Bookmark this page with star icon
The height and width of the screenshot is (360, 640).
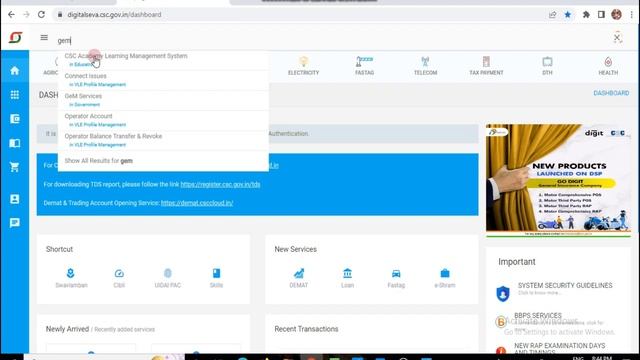(567, 15)
